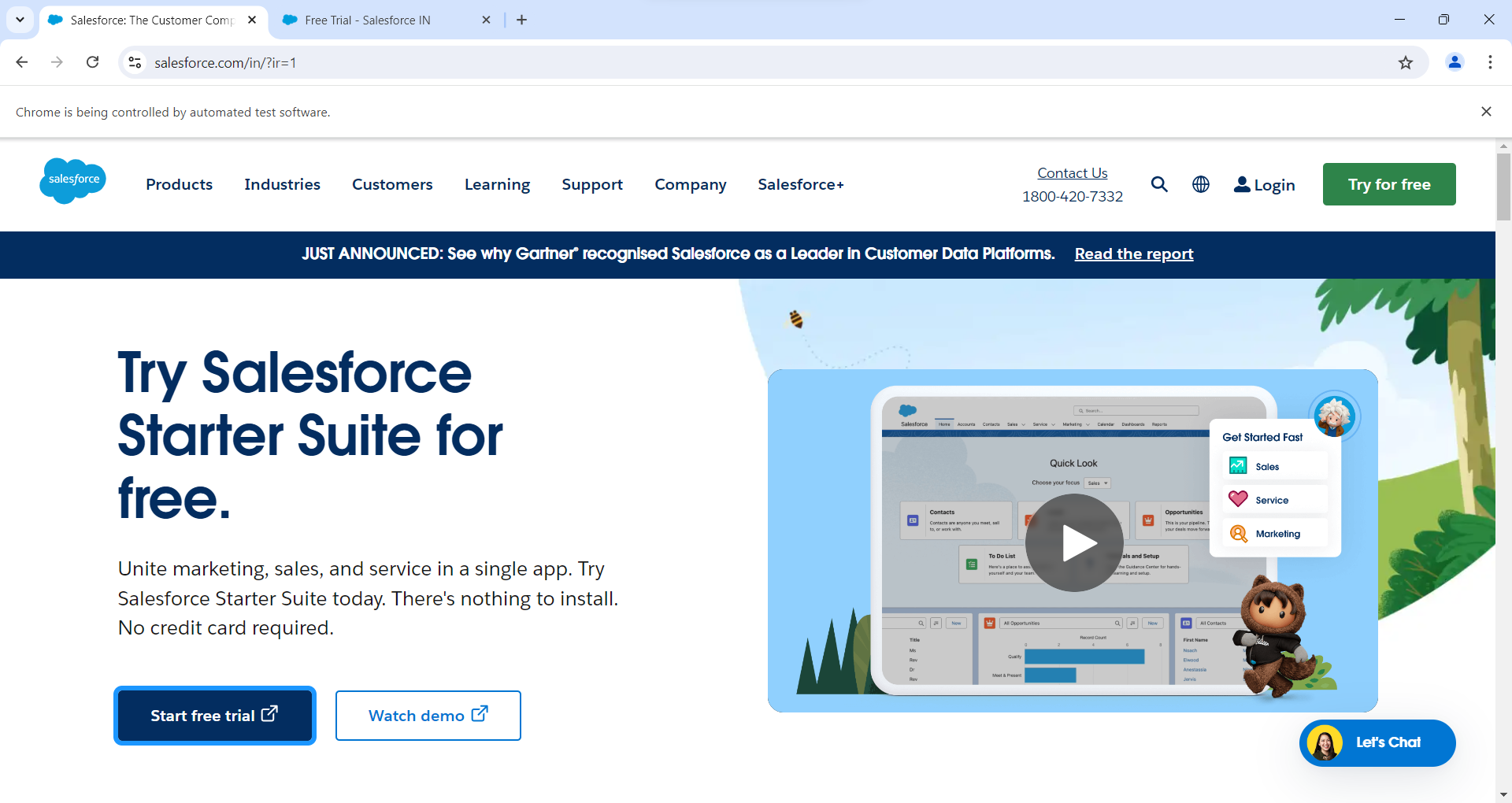Dismiss the automated test software notice
This screenshot has height=803, width=1512.
[x=1485, y=112]
